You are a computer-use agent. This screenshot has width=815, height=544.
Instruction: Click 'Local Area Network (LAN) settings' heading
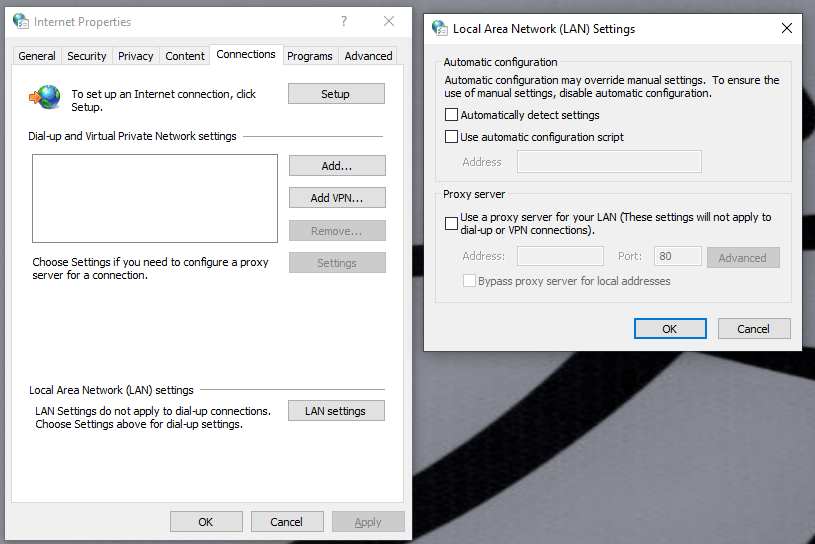[x=111, y=390]
